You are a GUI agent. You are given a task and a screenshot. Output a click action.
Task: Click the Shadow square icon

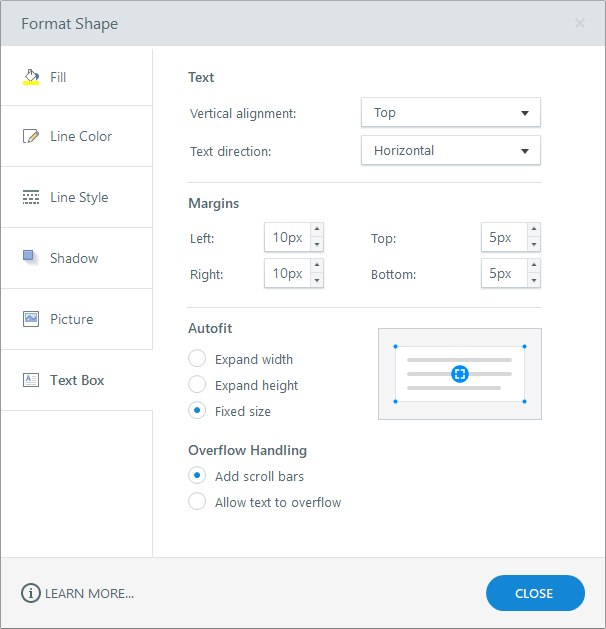[31, 257]
